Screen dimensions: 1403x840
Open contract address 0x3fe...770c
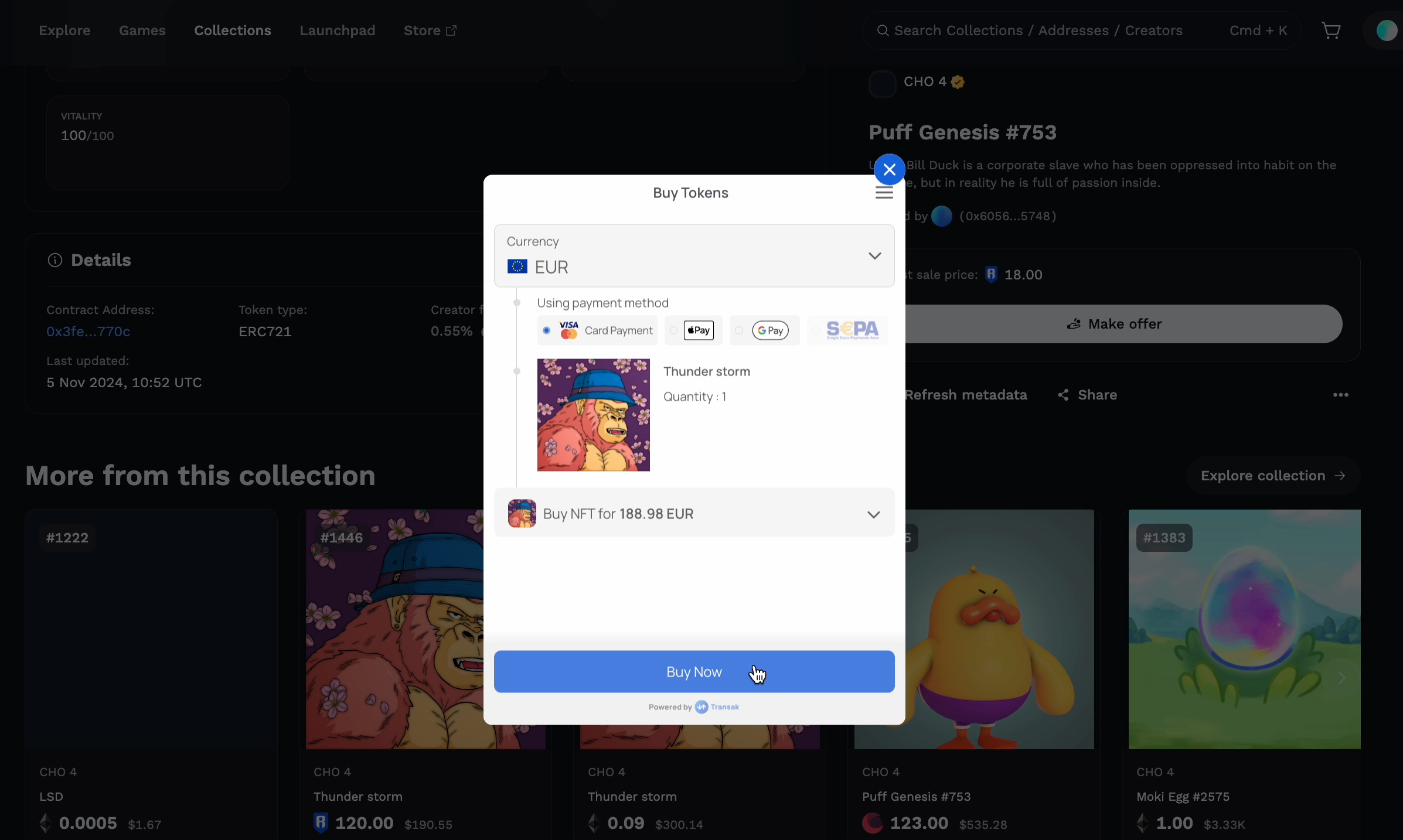coord(88,332)
